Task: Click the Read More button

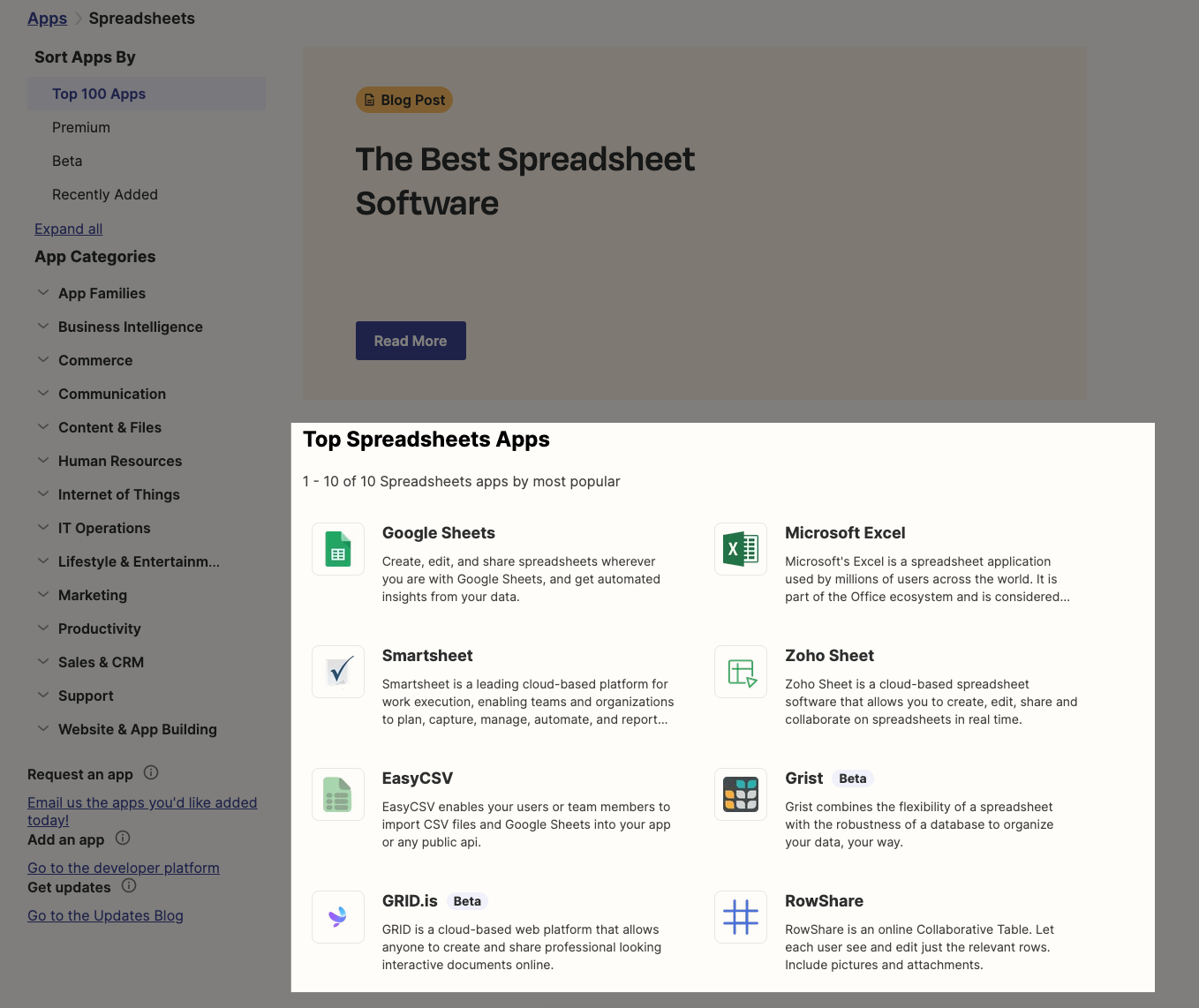Action: tap(411, 341)
